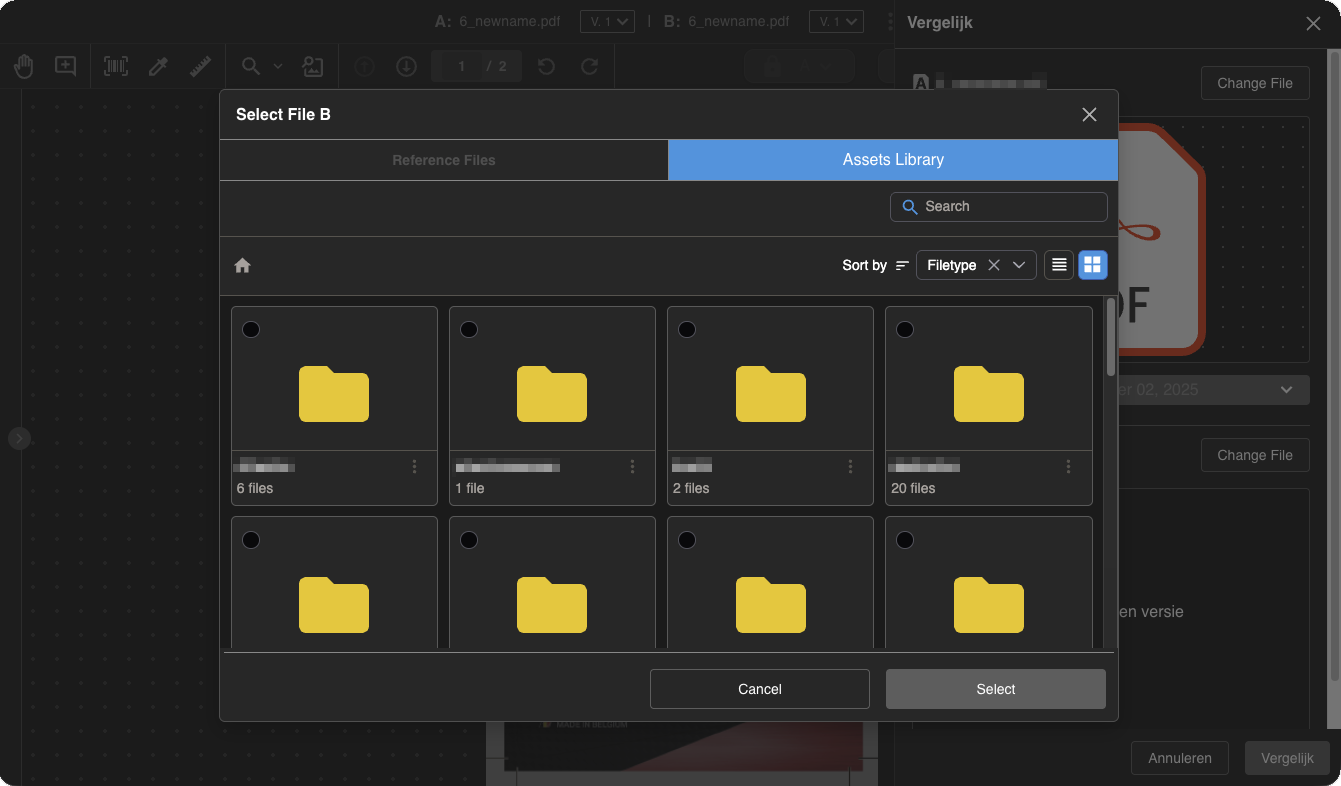The width and height of the screenshot is (1341, 786).
Task: Click the download icon in the toolbar
Action: click(406, 65)
